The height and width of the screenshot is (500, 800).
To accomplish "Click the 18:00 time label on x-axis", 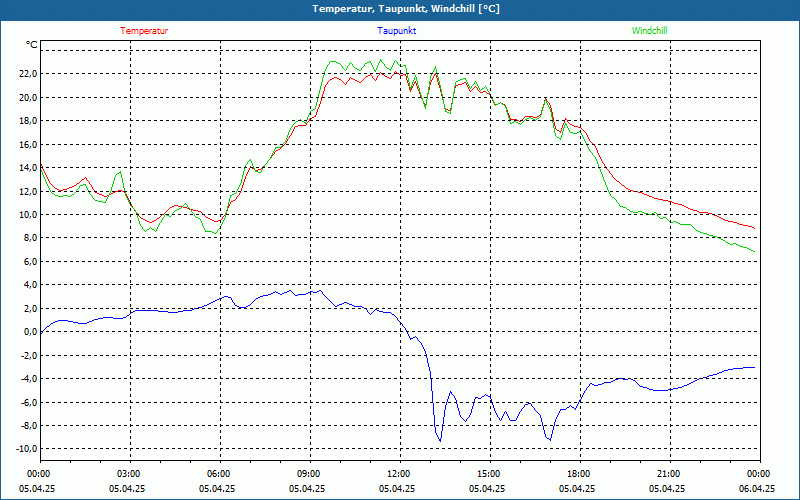I will pos(577,474).
